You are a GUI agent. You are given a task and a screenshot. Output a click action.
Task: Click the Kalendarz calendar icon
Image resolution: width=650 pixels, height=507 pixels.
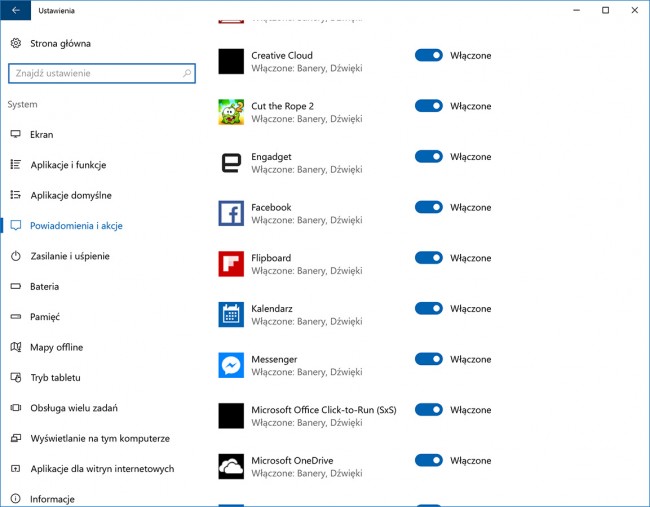(231, 315)
